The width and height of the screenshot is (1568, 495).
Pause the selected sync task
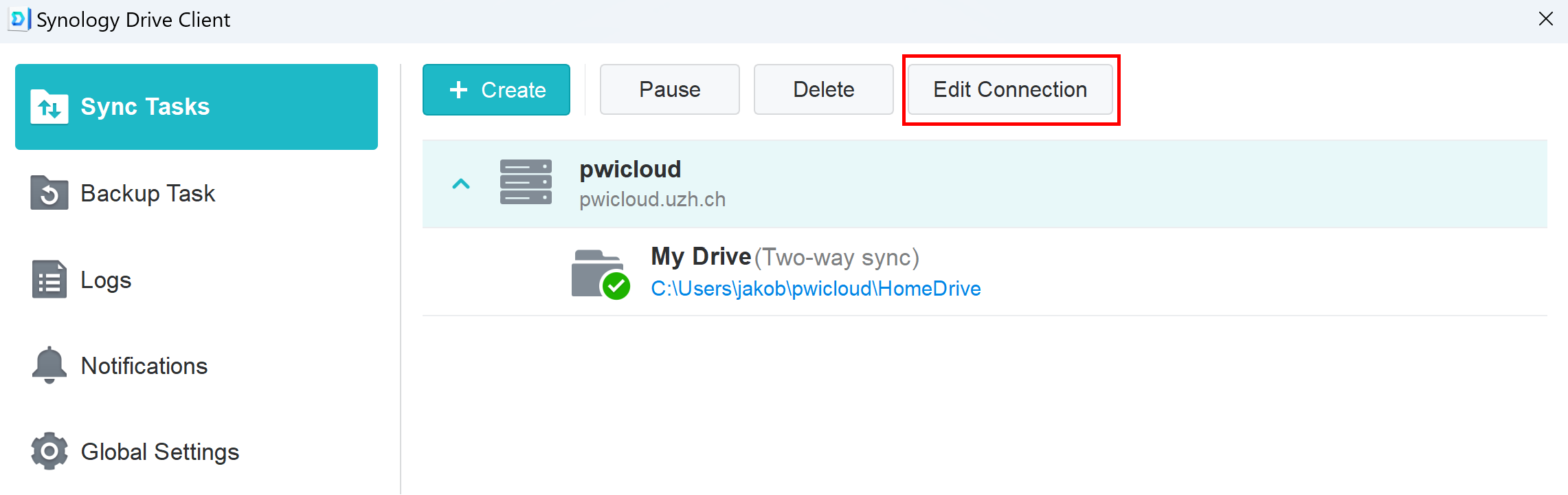(x=669, y=89)
